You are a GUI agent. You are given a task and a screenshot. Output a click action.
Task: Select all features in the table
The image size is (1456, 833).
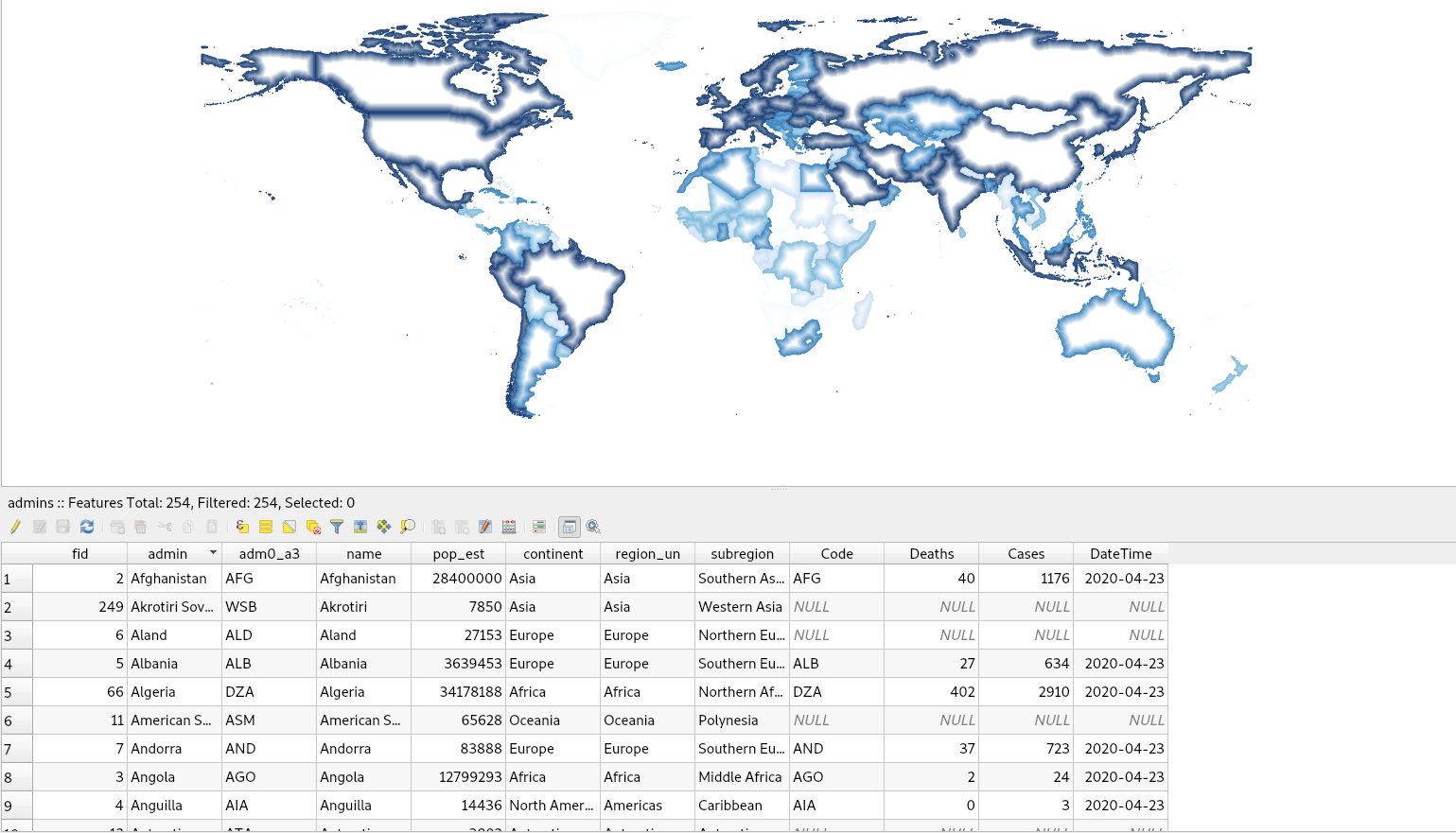pos(266,527)
